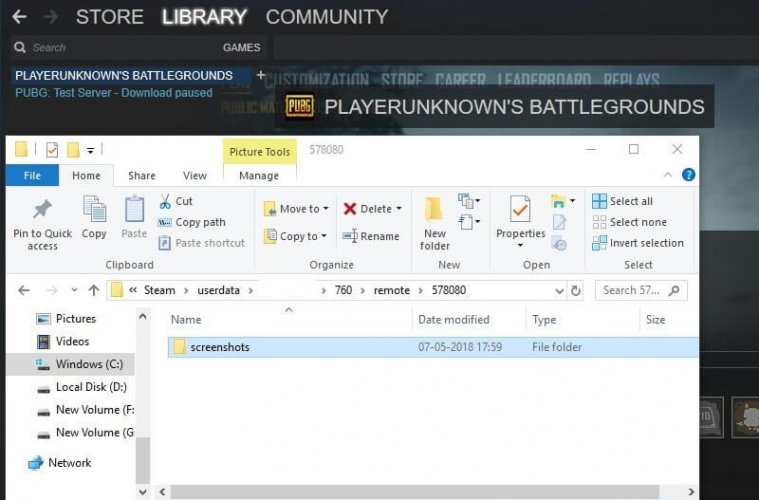Click remote in the address path
Viewport: 759px width, 500px height.
coord(392,290)
